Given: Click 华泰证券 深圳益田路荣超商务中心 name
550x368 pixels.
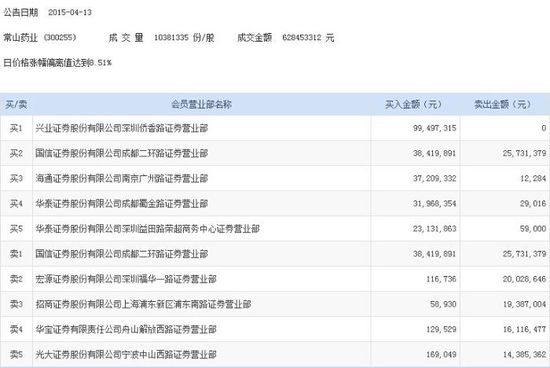Looking at the screenshot, I should pos(148,229).
